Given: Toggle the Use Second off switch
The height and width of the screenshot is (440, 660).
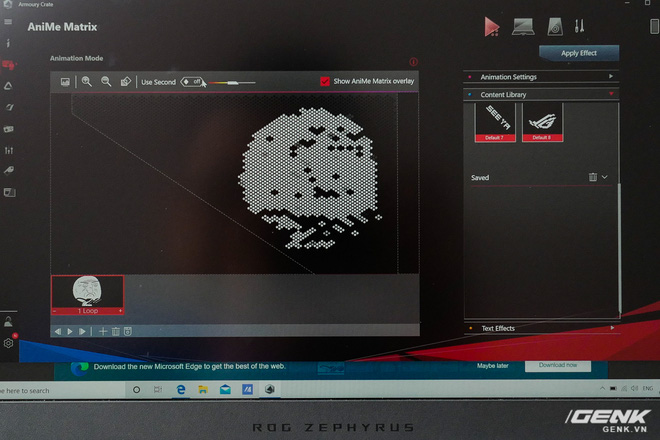Looking at the screenshot, I should pyautogui.click(x=192, y=82).
